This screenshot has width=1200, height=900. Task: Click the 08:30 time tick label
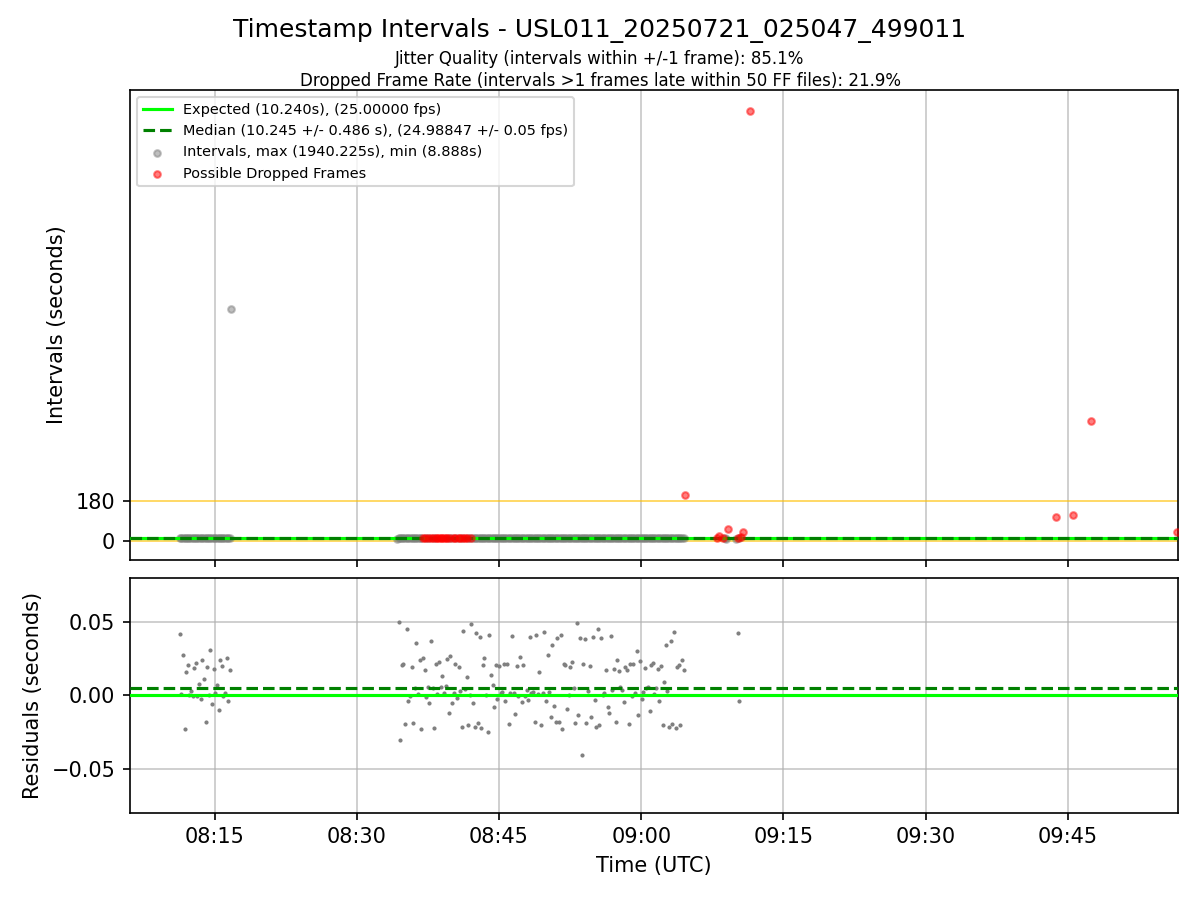point(357,836)
